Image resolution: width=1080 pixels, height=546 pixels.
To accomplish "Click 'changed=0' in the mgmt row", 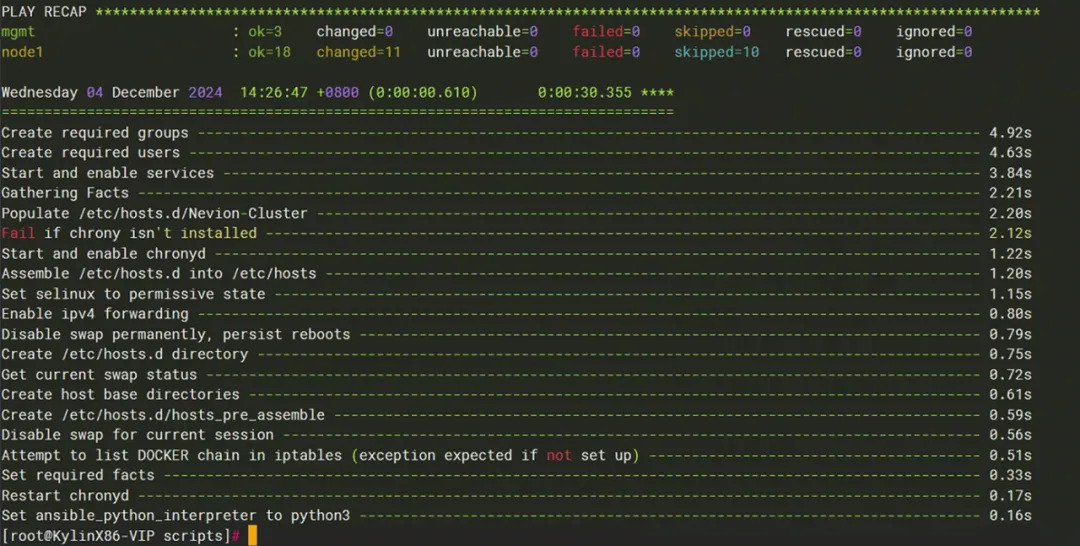I will (x=355, y=32).
